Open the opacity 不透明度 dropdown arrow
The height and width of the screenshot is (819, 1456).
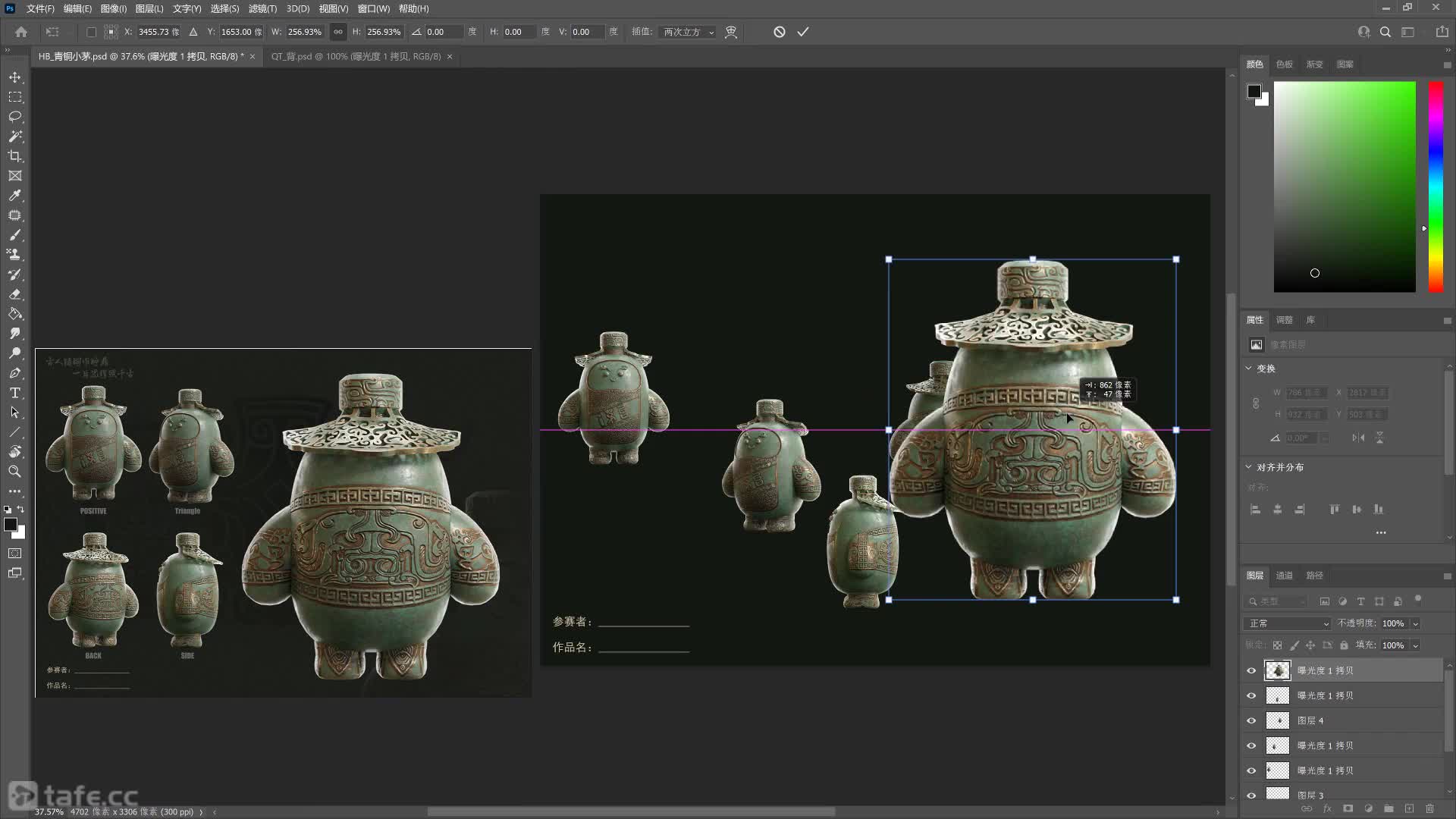1415,623
